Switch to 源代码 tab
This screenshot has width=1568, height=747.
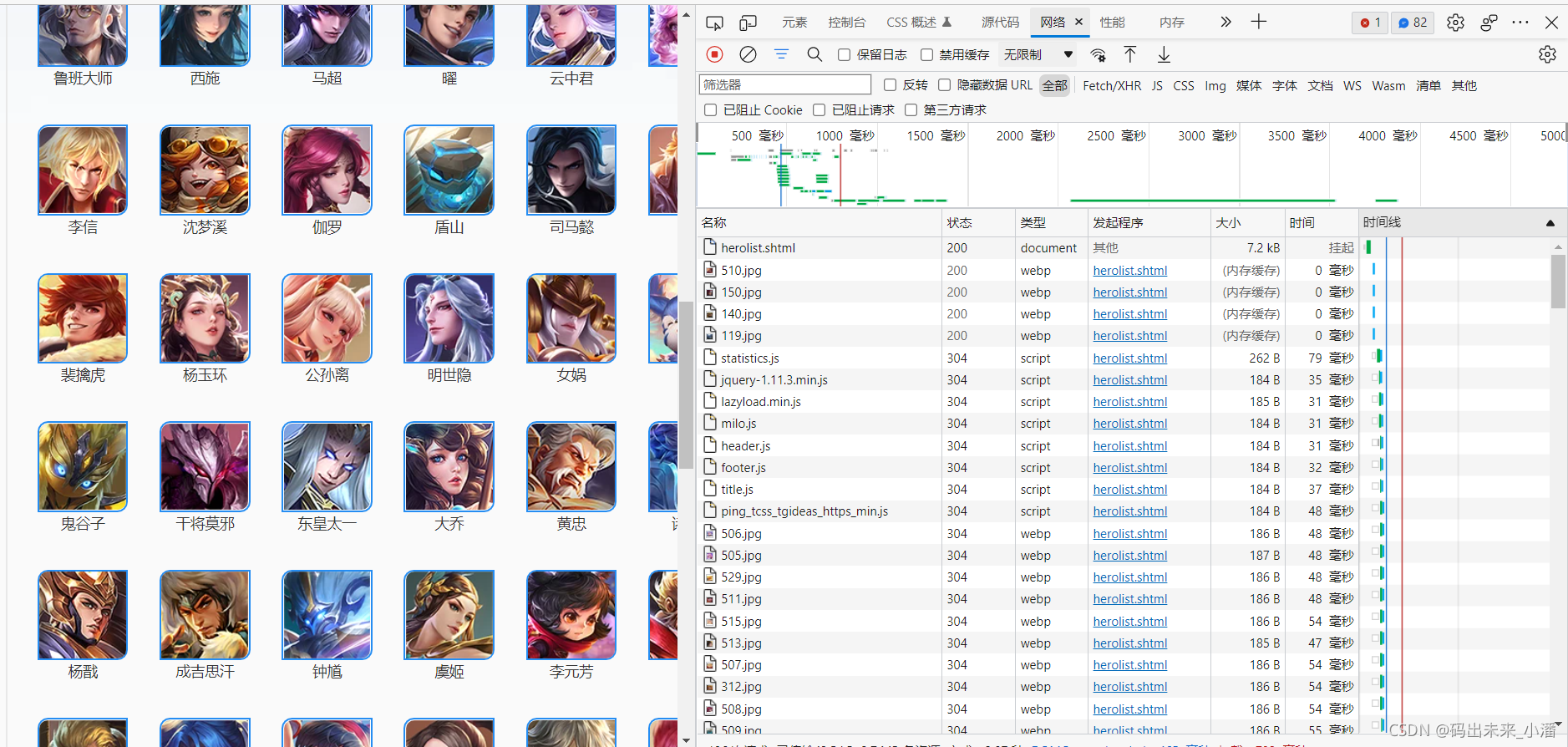[1000, 23]
